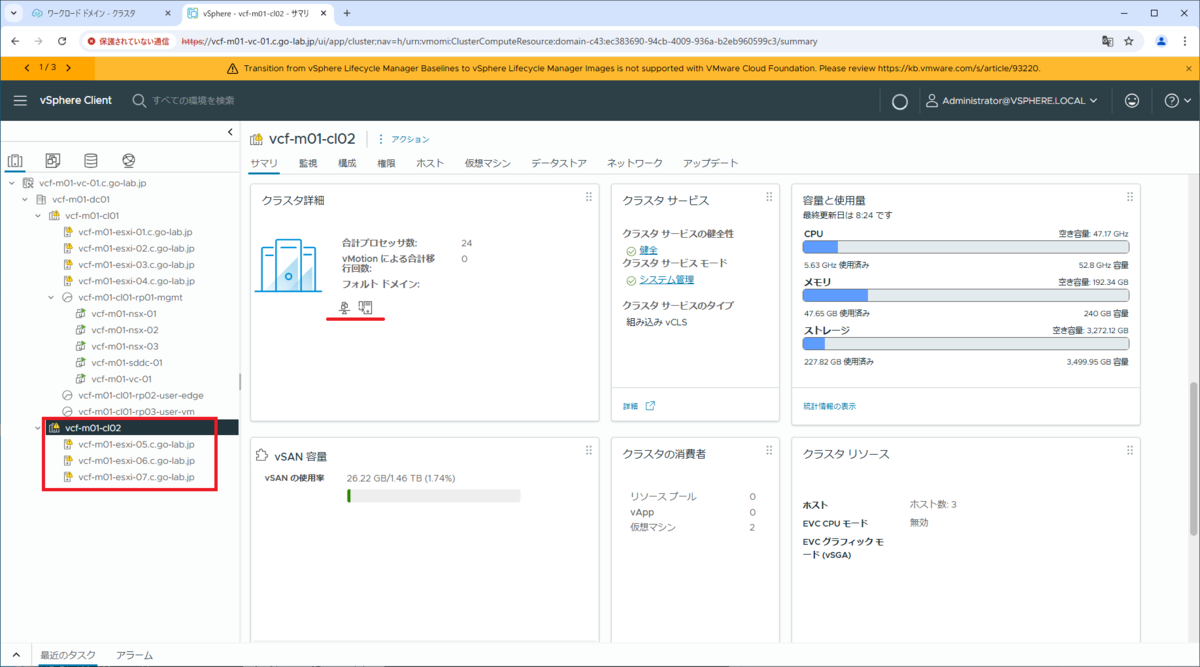Collapse the vcf-m01-cl01-rp01-mgmt resource pool
Viewport: 1200px width, 667px height.
point(52,297)
